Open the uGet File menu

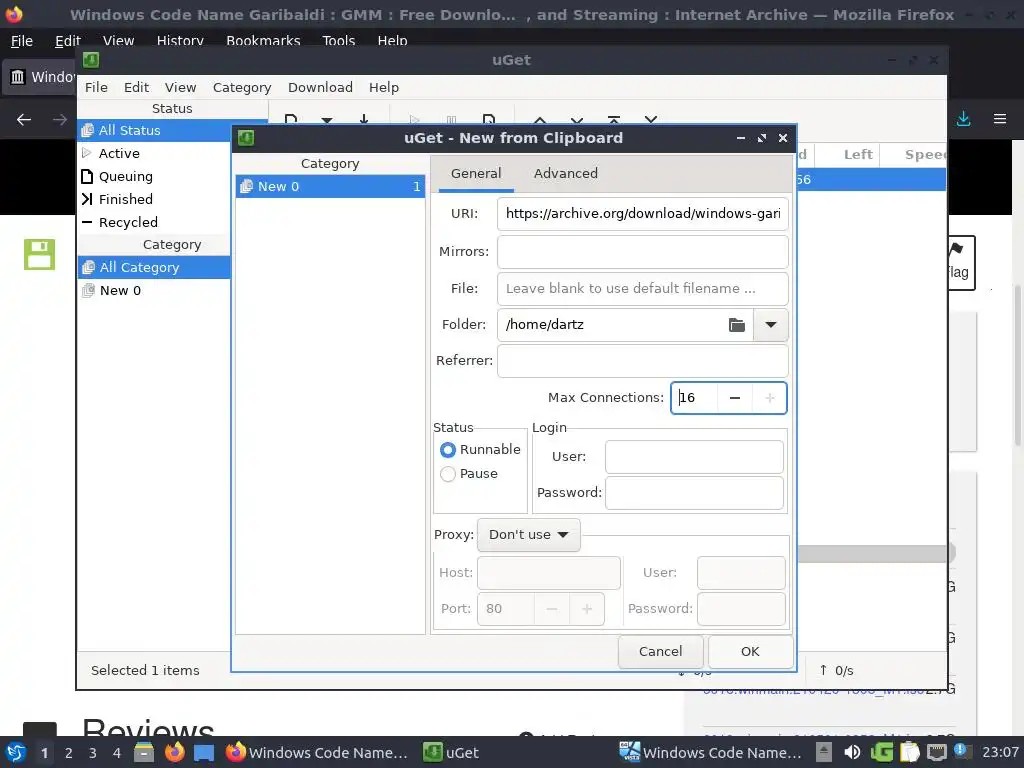[96, 88]
